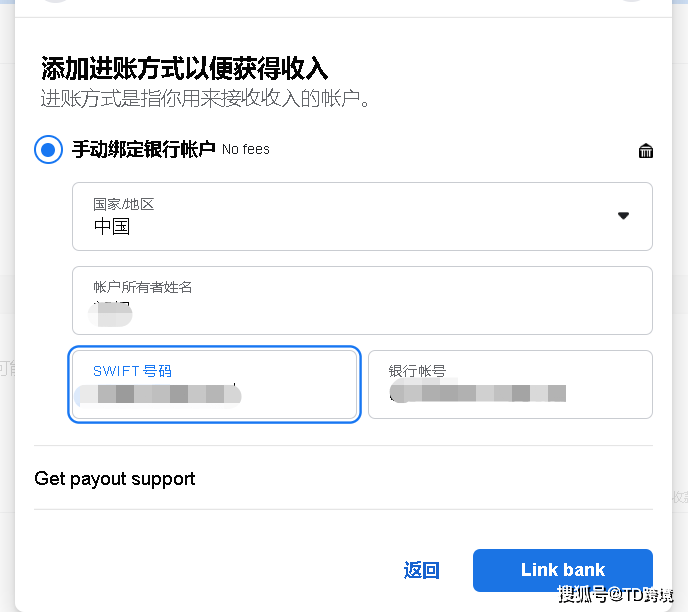This screenshot has height=612, width=688.
Task: Click the selected value 中国
Action: pyautogui.click(x=111, y=227)
